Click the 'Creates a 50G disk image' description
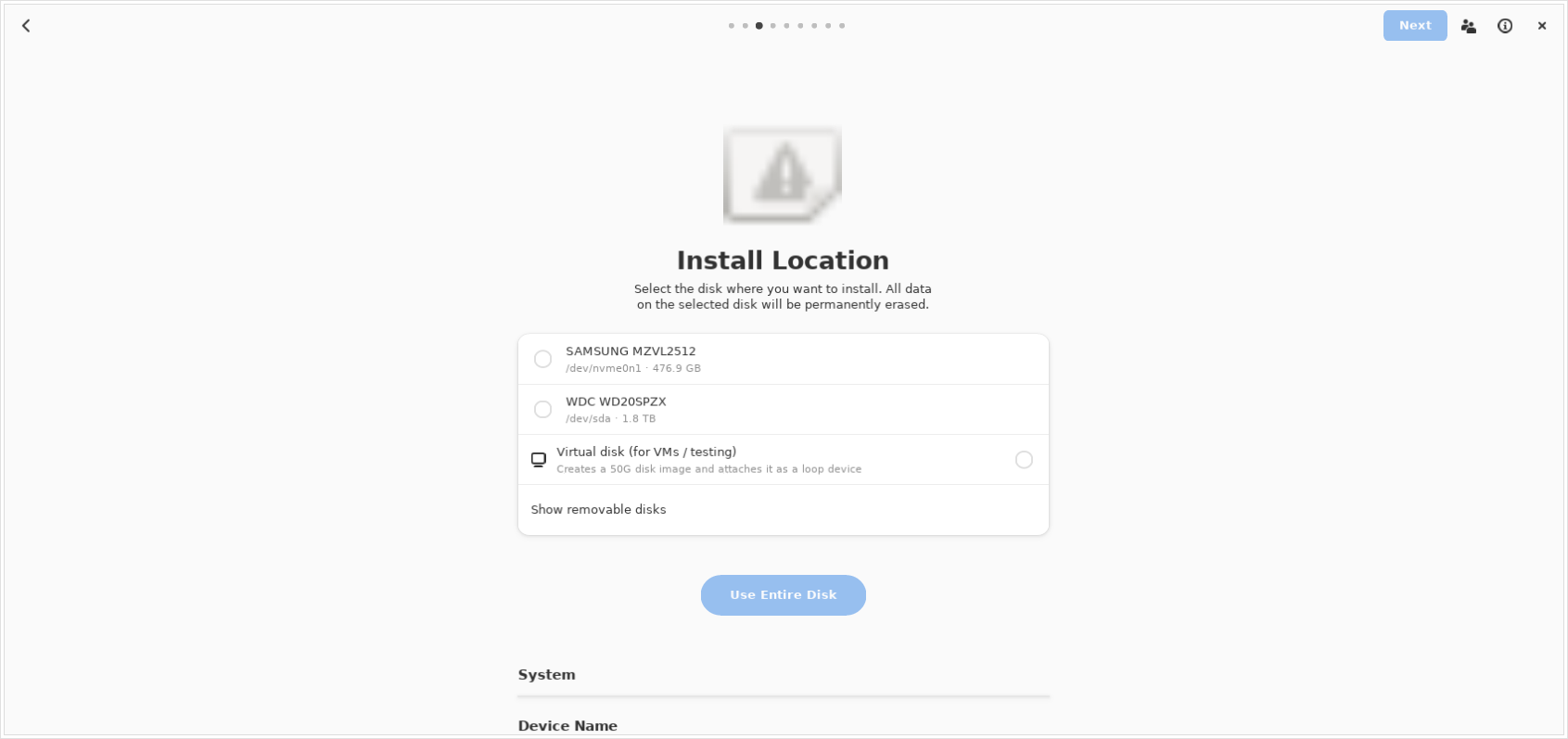The image size is (1568, 739). coord(709,469)
